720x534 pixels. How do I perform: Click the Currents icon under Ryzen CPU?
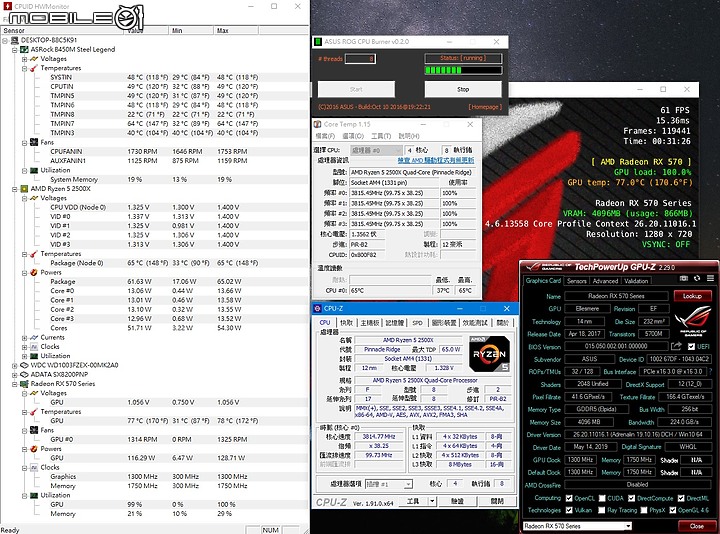34,337
